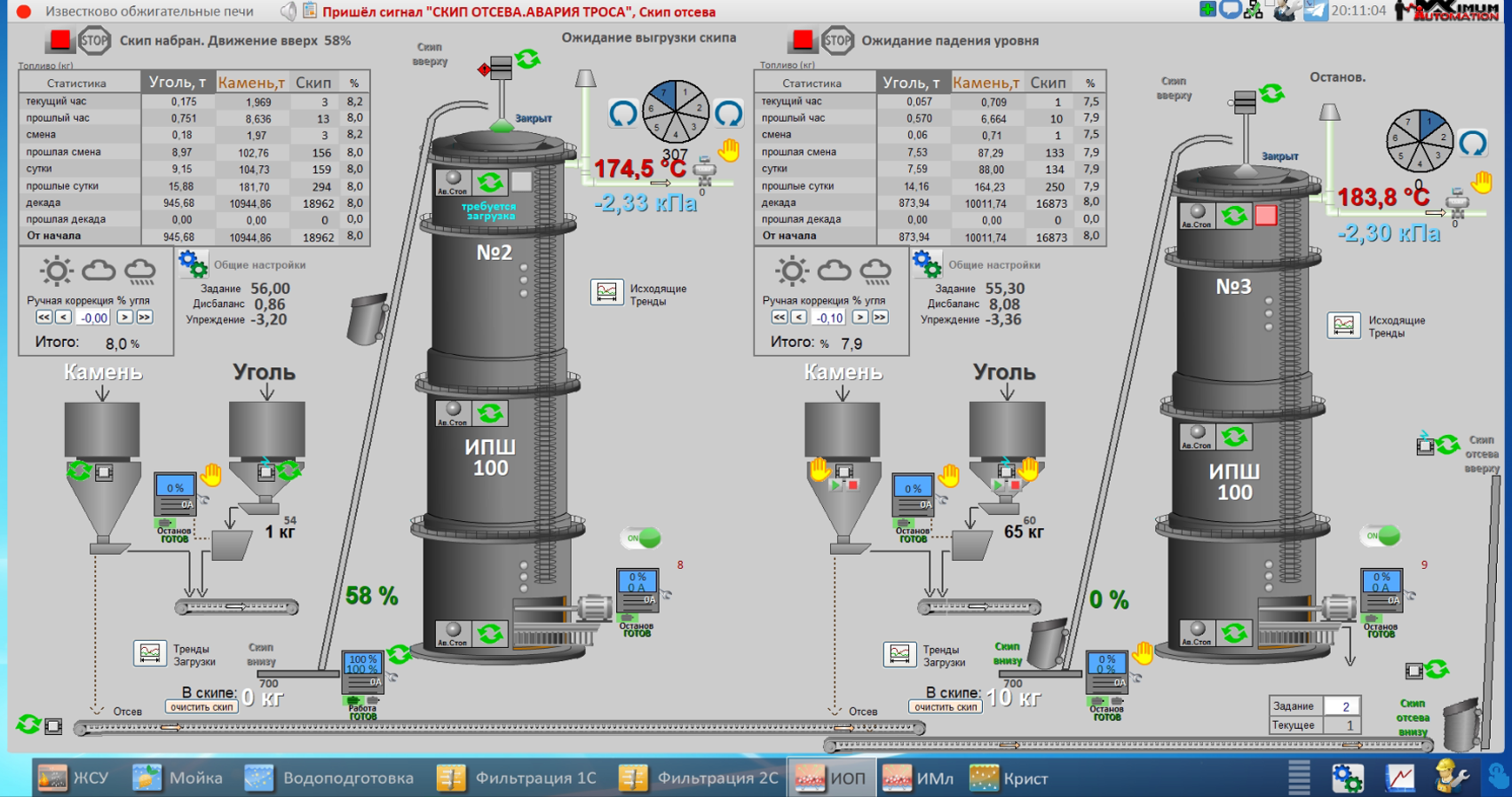Viewport: 1512px width, 797px height.
Task: Open 'Тренды Загрузки' chart icon for kiln №2
Action: [150, 653]
